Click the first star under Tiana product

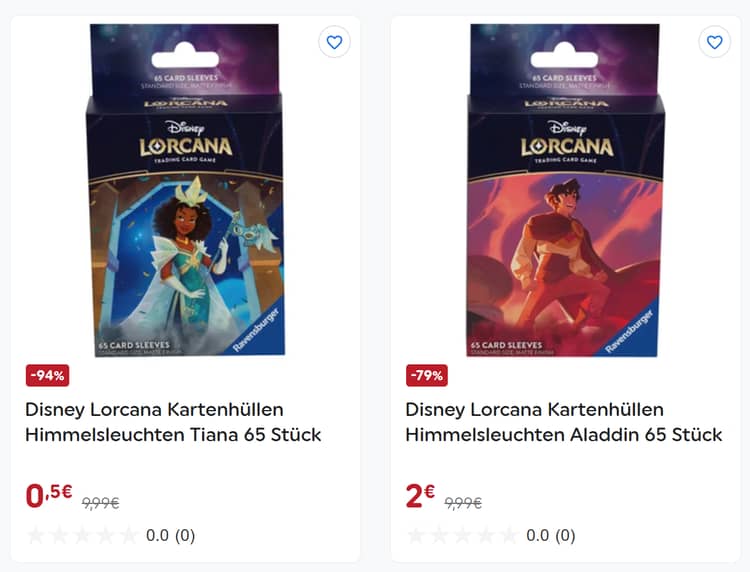[x=36, y=535]
